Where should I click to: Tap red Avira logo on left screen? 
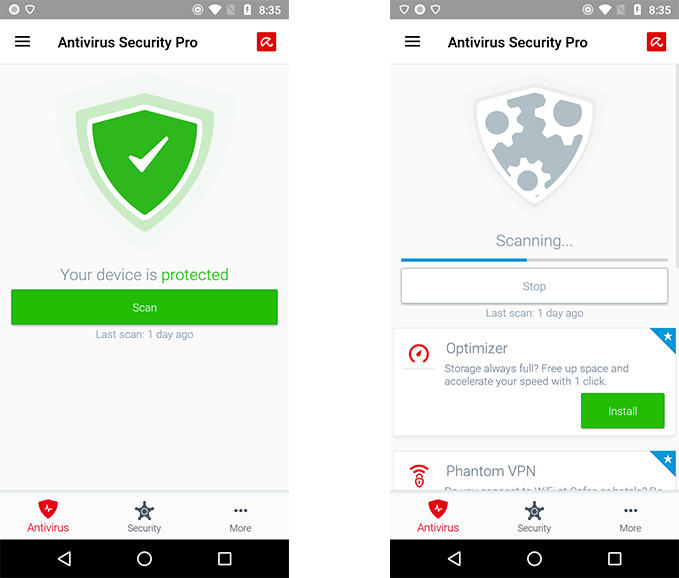(x=266, y=42)
